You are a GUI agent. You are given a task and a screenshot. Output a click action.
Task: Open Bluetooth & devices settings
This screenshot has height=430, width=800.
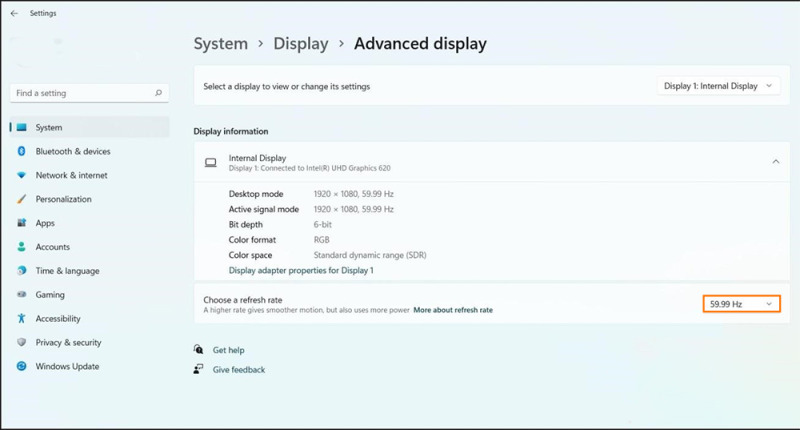coord(72,152)
